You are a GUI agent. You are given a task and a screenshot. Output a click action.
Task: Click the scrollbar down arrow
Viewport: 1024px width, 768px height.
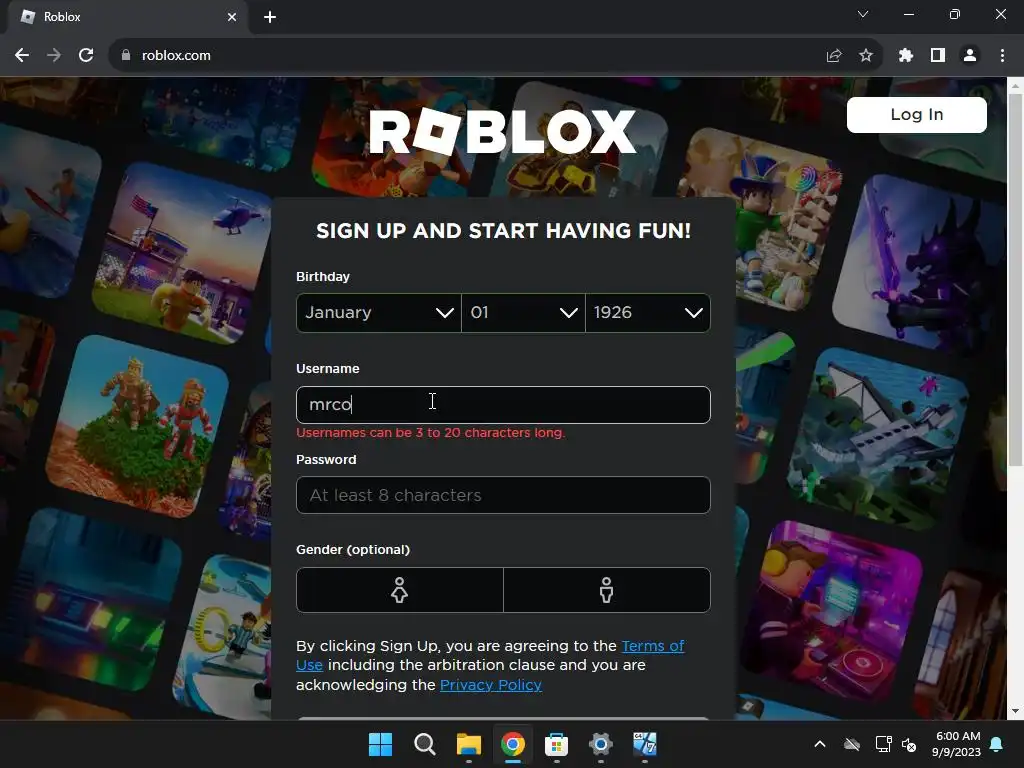click(x=1015, y=711)
